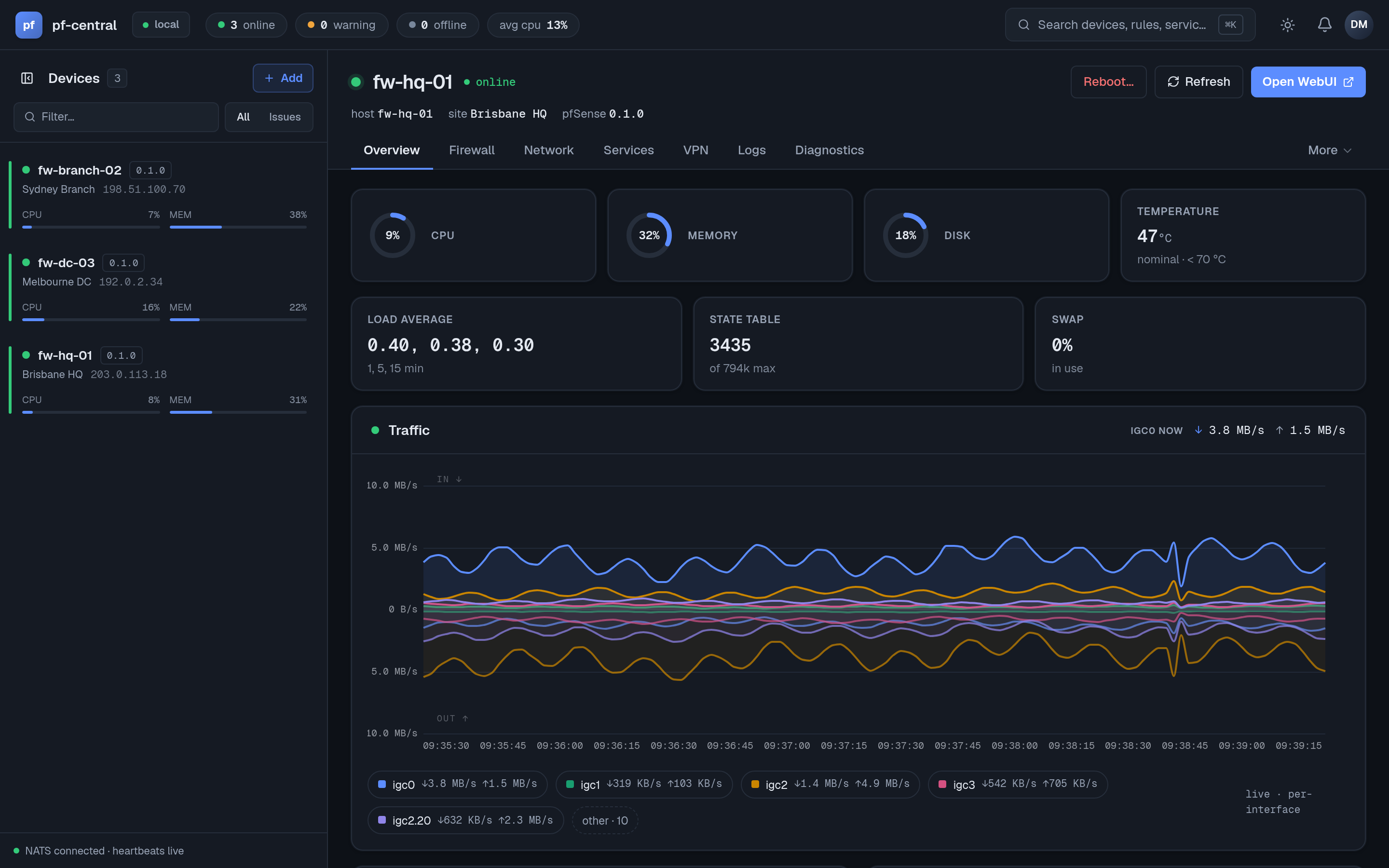This screenshot has width=1389, height=868.
Task: Click the green Traffic live indicator dot
Action: [375, 430]
